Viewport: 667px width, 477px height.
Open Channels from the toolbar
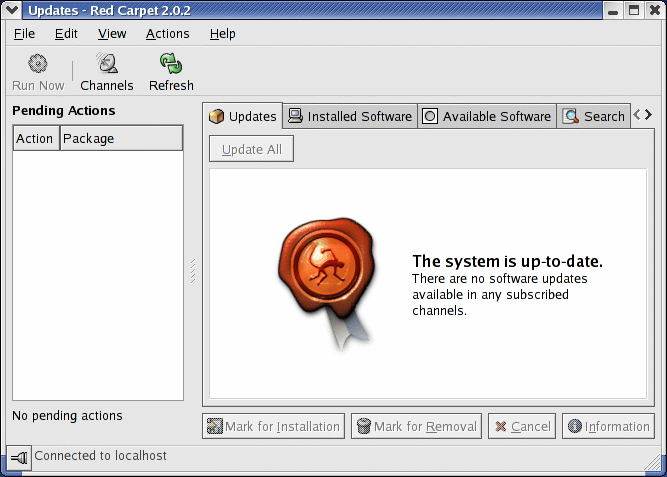[x=106, y=73]
